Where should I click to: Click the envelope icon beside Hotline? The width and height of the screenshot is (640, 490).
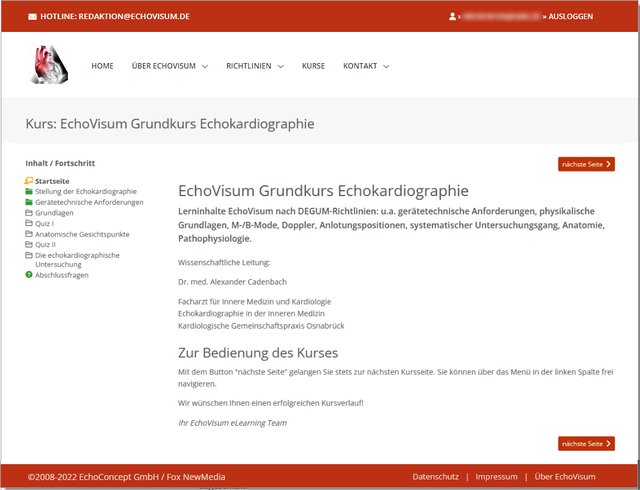pos(32,17)
